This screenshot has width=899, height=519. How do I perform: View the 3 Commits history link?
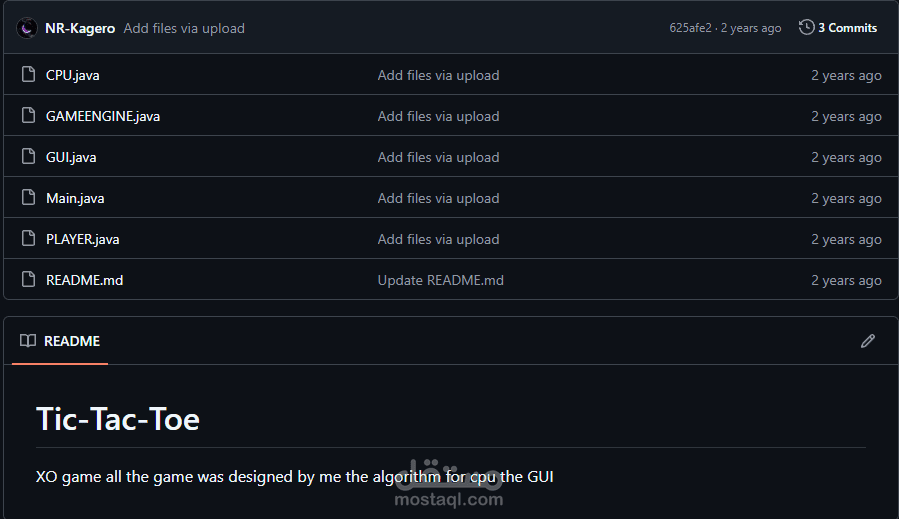(847, 28)
